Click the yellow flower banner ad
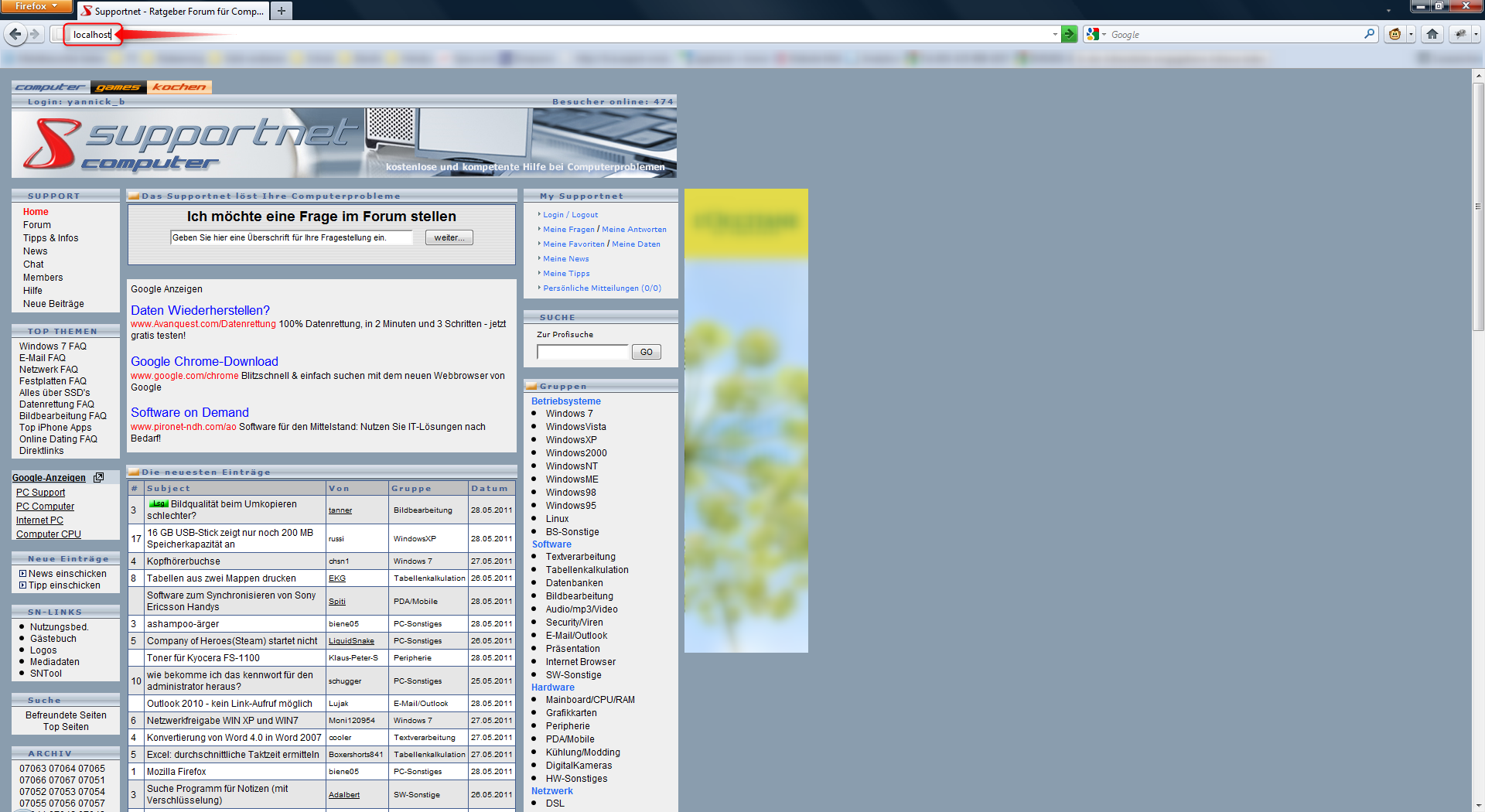 pyautogui.click(x=746, y=421)
